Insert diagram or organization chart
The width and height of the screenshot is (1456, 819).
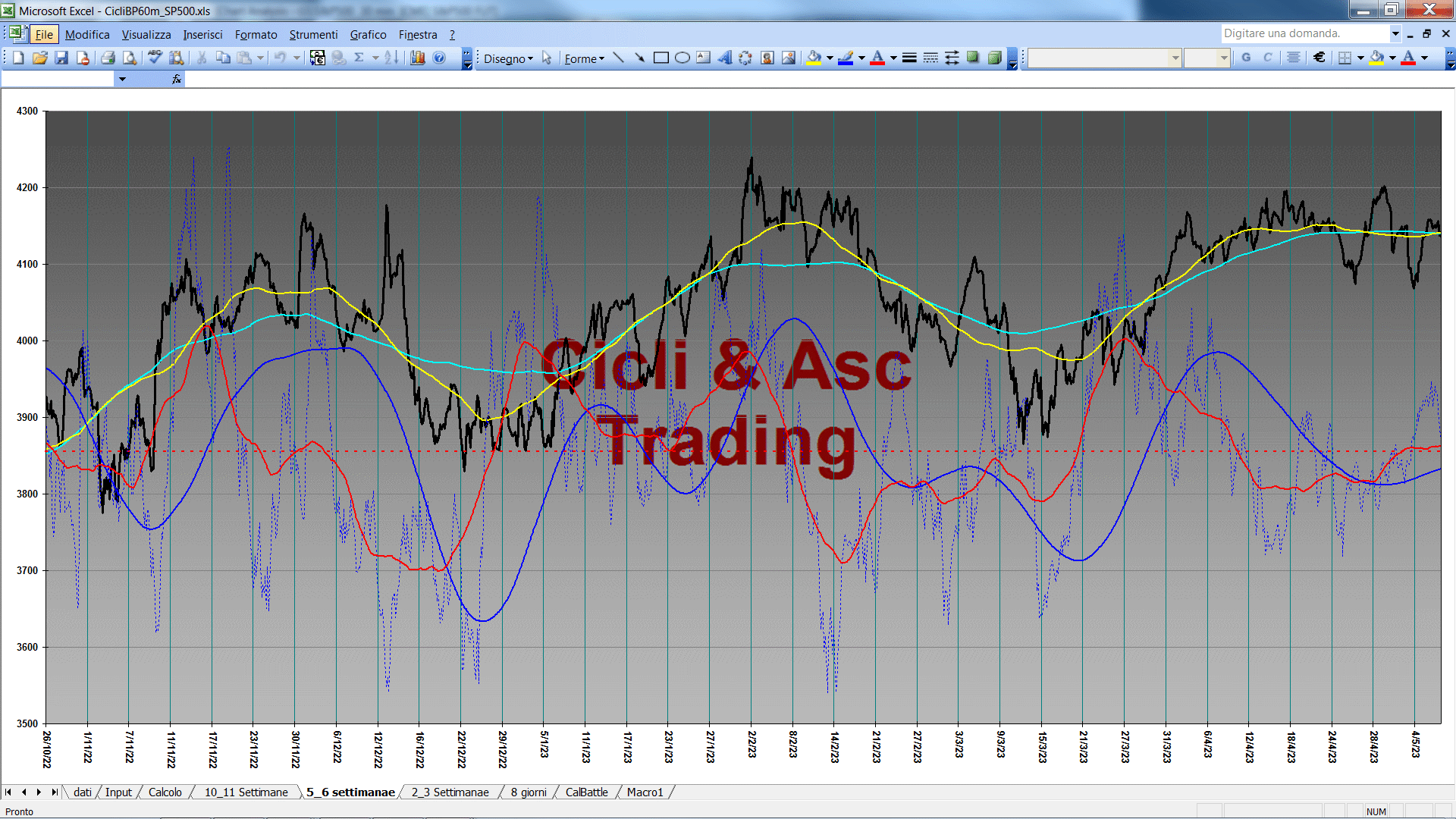(745, 58)
